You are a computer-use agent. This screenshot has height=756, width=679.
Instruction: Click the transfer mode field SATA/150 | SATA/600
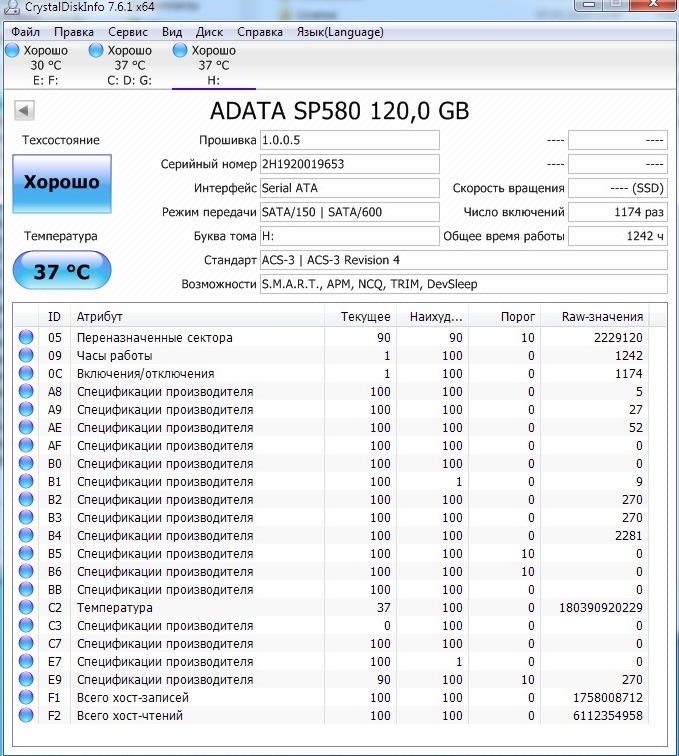pos(350,212)
